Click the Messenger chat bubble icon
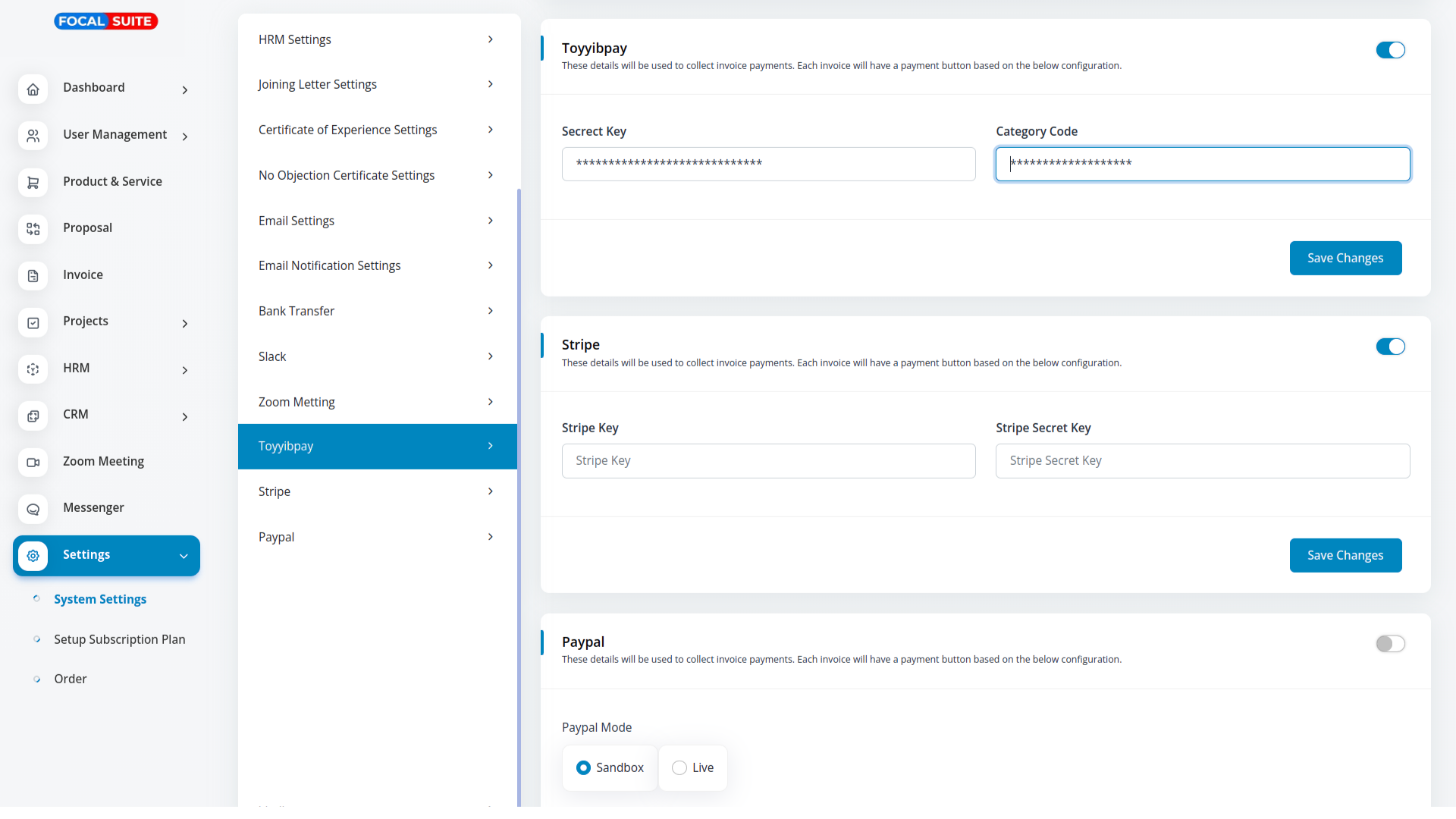The image size is (1456, 819). coord(33,509)
